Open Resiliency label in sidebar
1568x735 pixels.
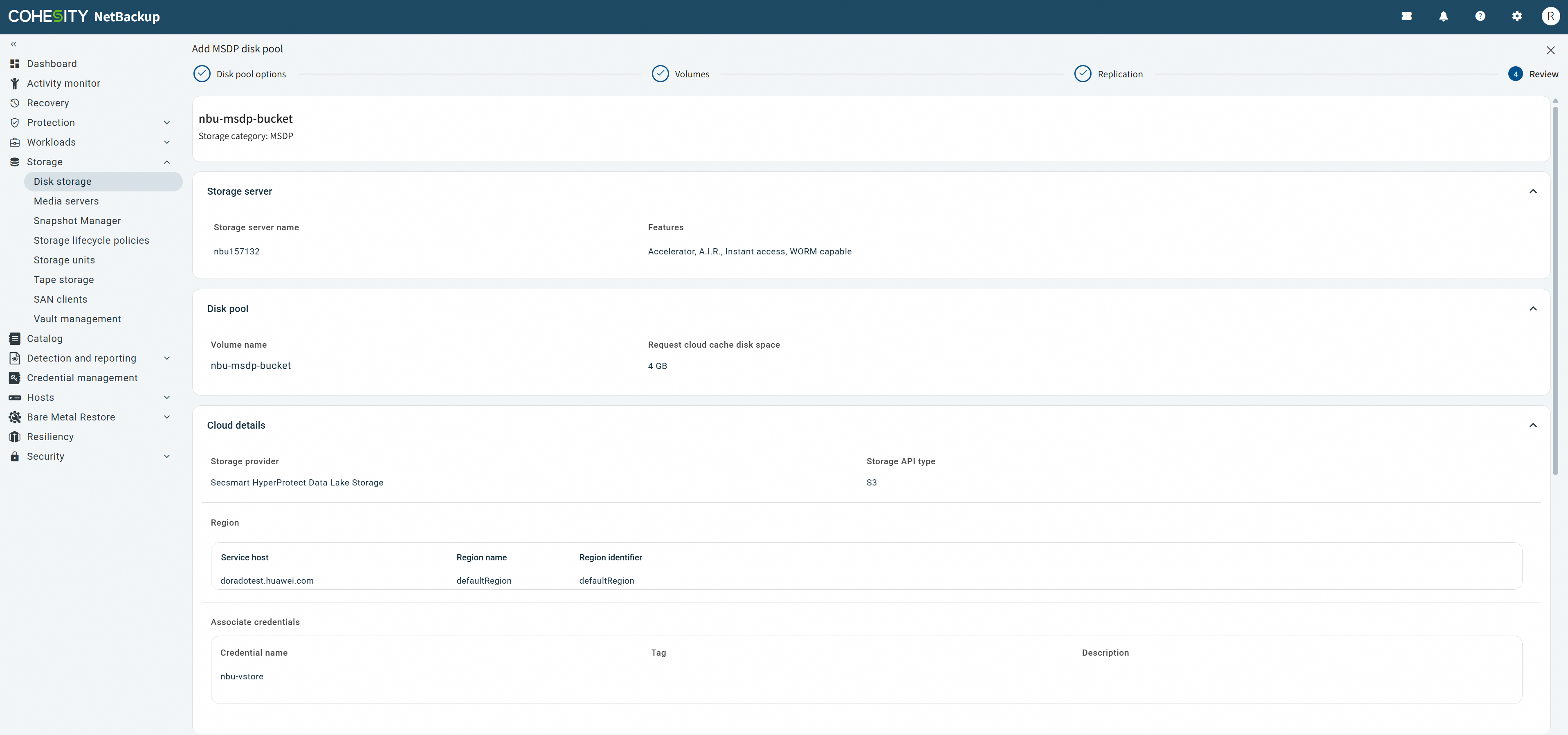pyautogui.click(x=50, y=436)
